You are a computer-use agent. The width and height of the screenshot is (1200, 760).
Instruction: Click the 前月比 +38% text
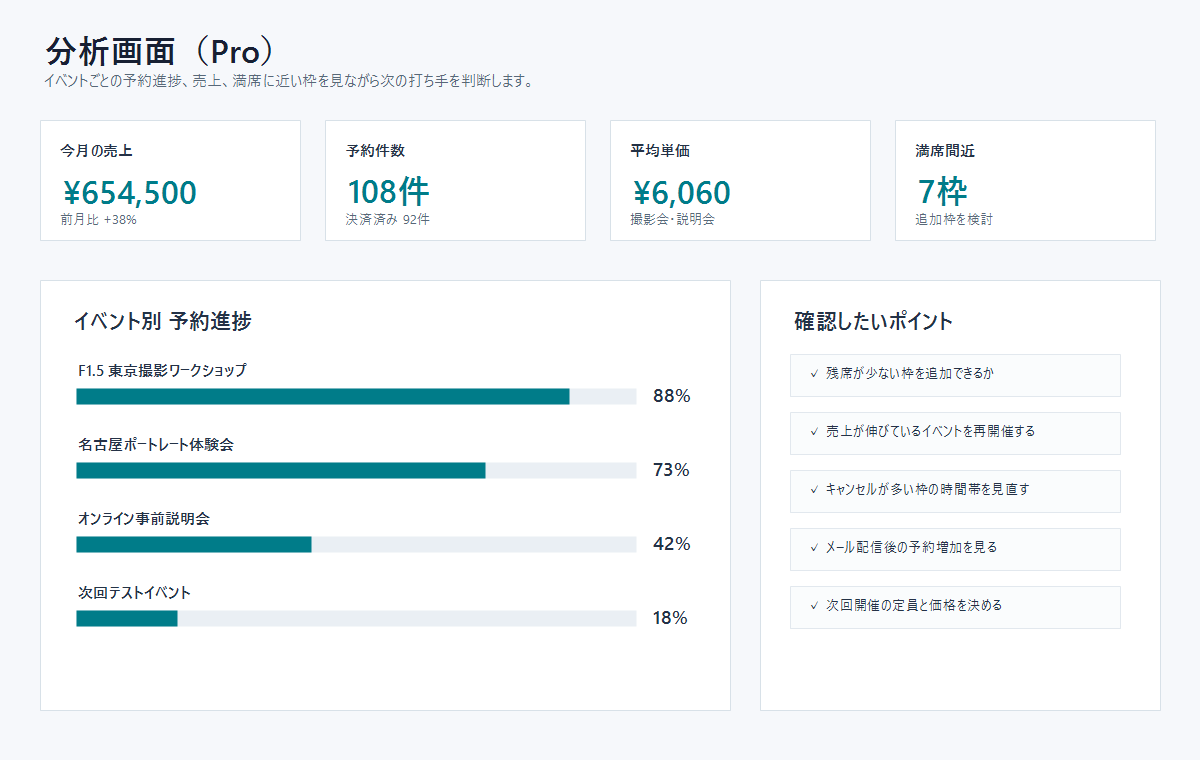tap(98, 220)
